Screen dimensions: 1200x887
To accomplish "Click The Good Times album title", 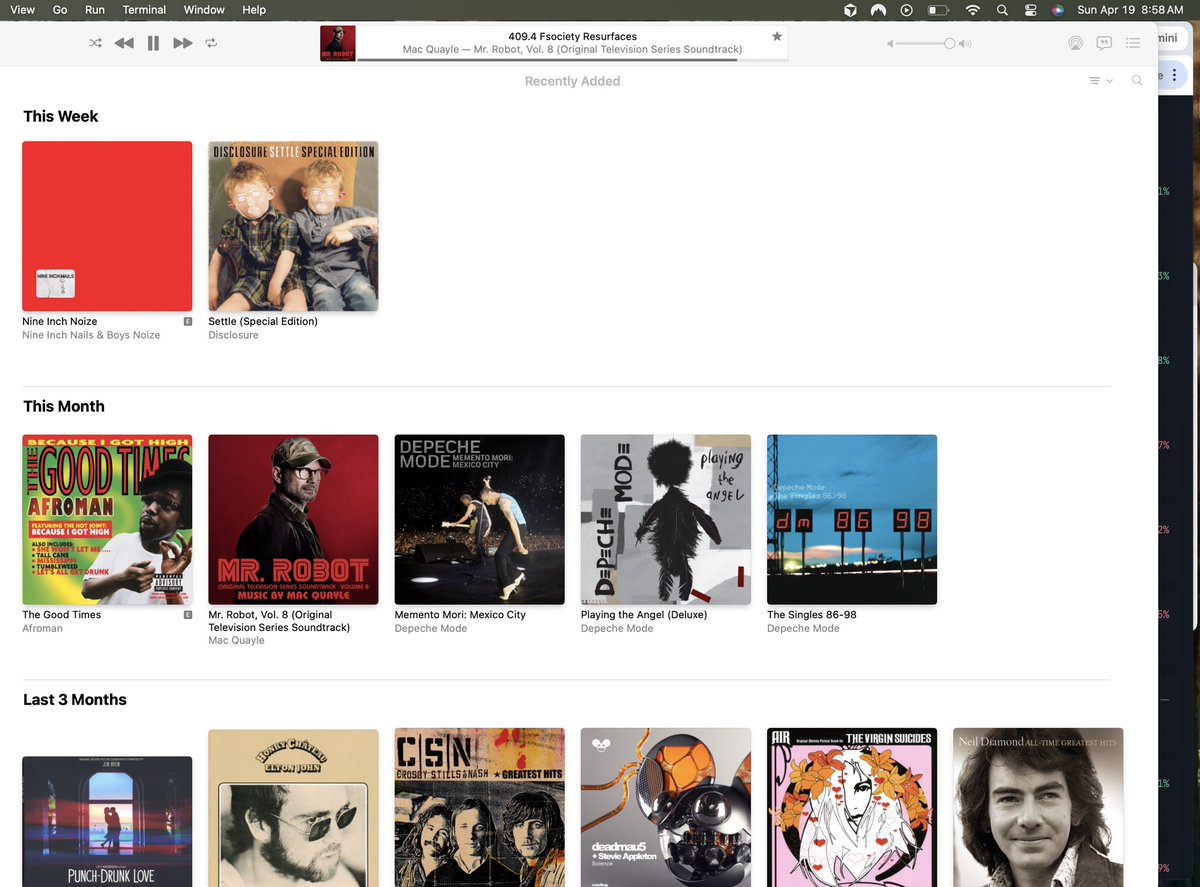I will pyautogui.click(x=62, y=614).
